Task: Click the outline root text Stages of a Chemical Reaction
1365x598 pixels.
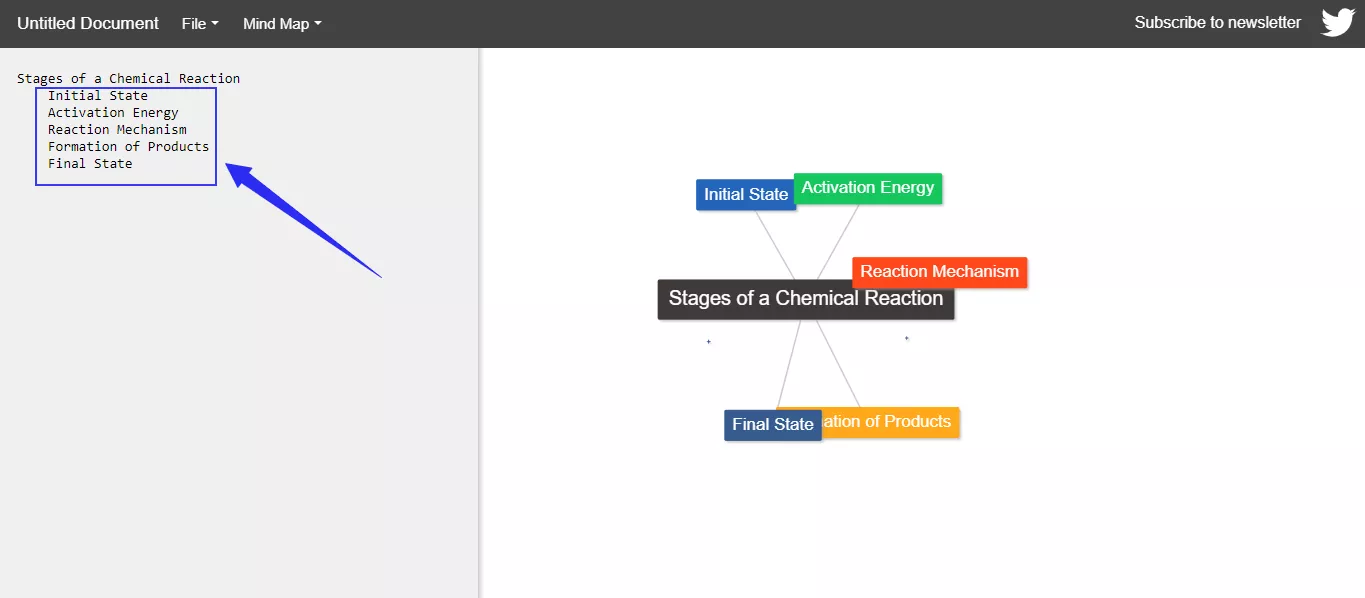Action: click(128, 78)
